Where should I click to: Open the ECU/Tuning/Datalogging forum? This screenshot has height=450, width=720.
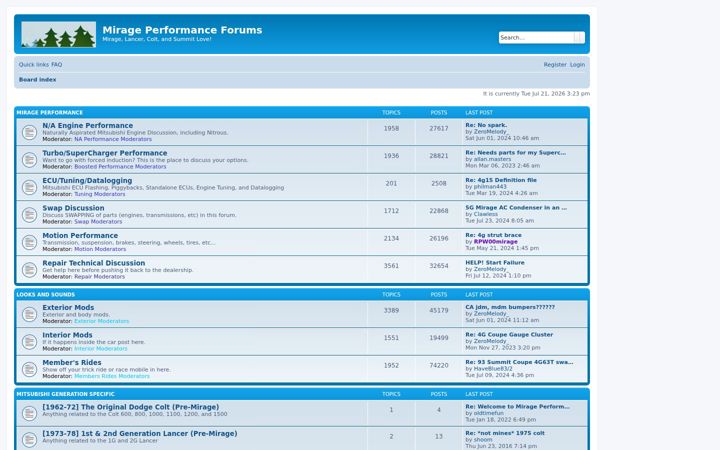tap(87, 180)
